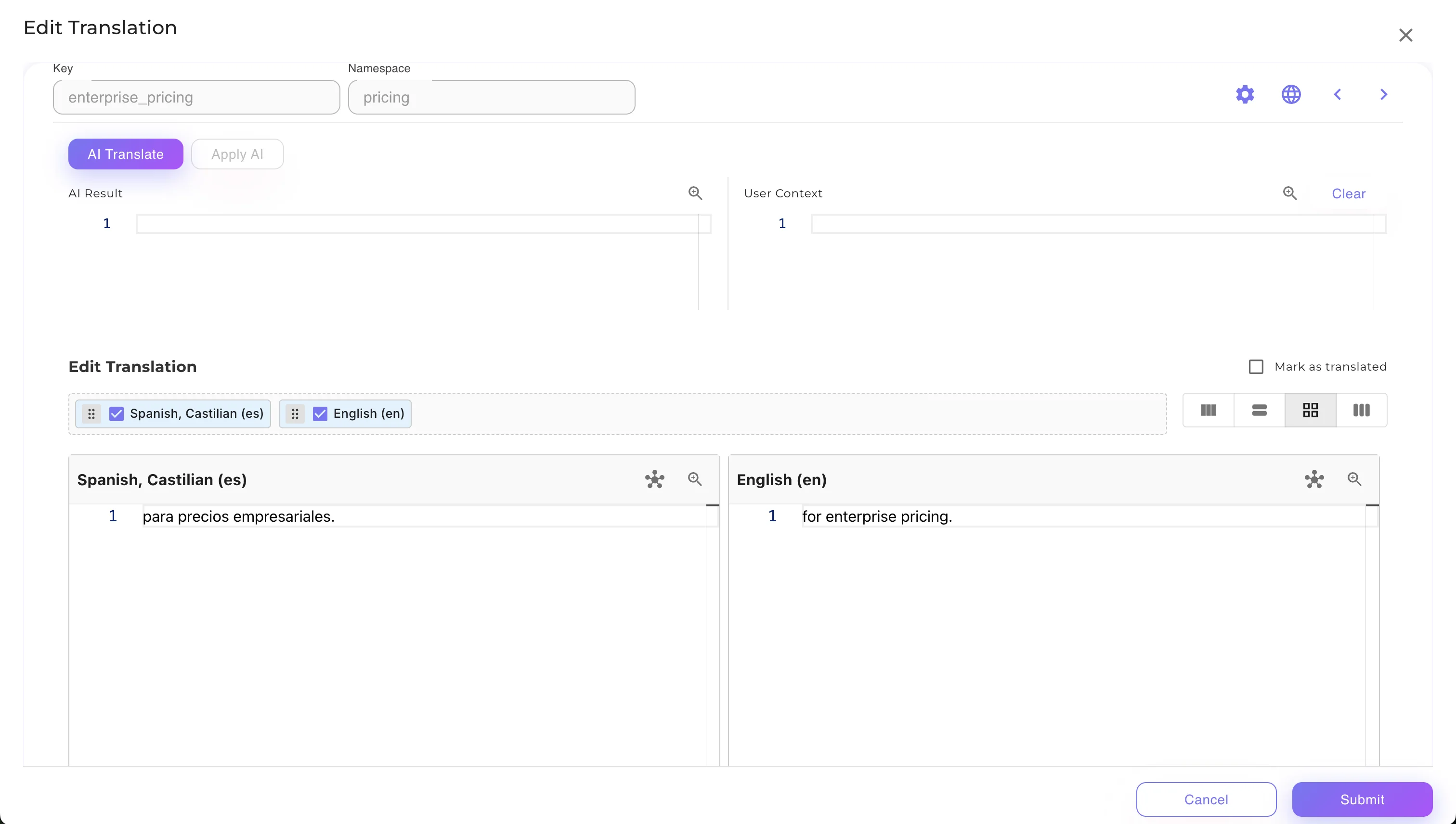Click magnifier in Spanish panel header
The image size is (1456, 824).
695,479
